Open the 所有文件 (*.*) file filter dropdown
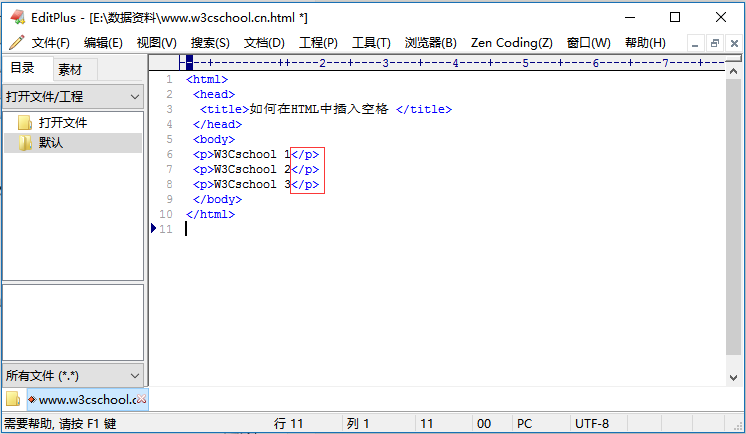This screenshot has width=746, height=434. coord(135,376)
